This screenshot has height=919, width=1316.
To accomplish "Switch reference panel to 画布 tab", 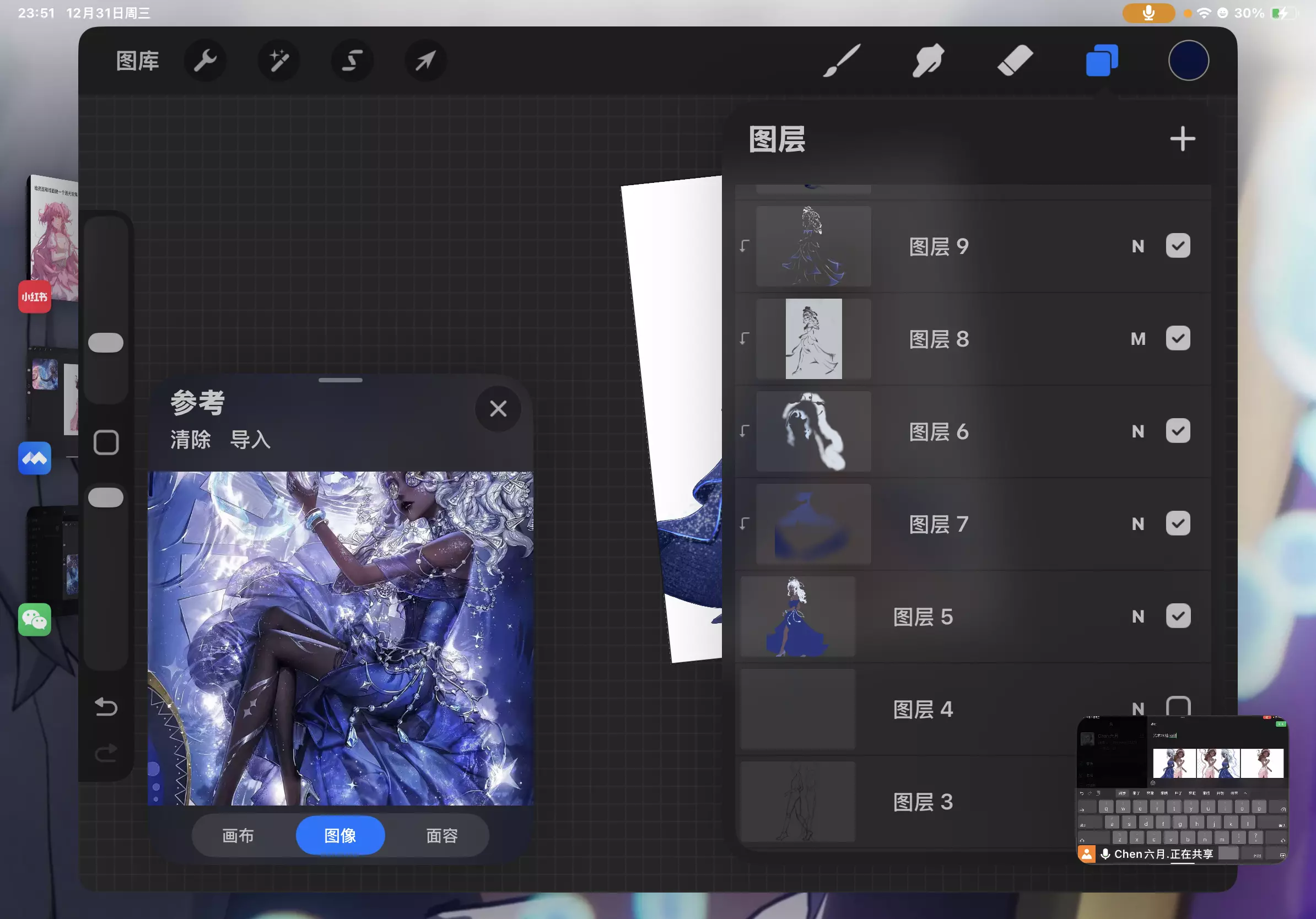I will [238, 835].
